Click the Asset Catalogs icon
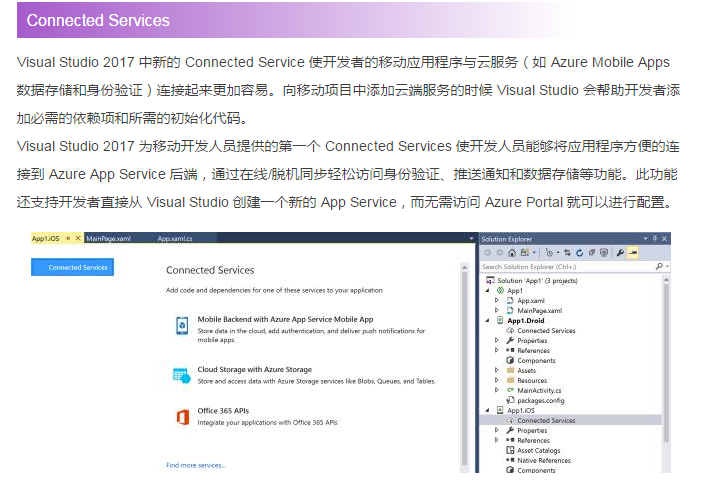 [x=510, y=450]
